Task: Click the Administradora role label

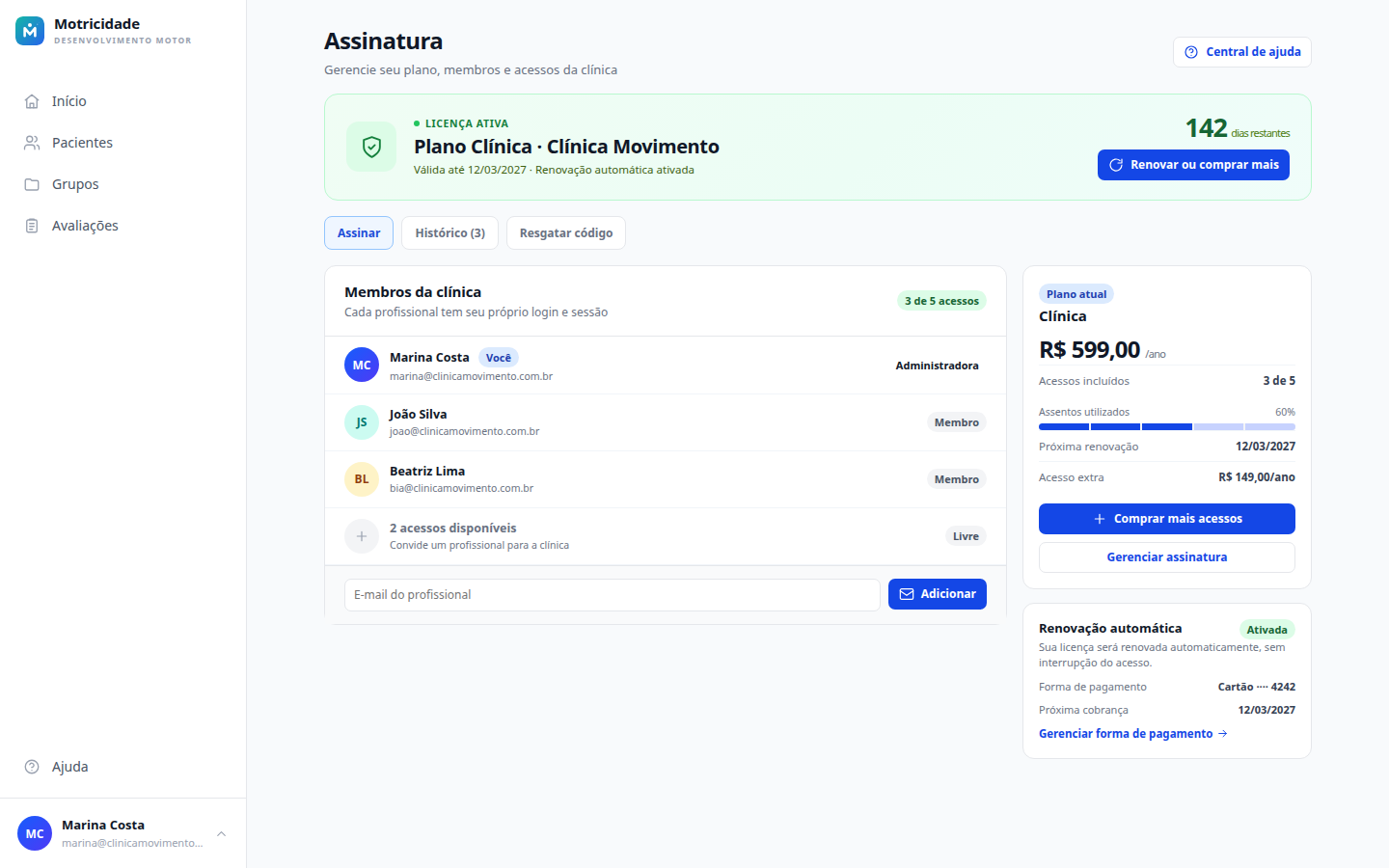Action: click(938, 366)
